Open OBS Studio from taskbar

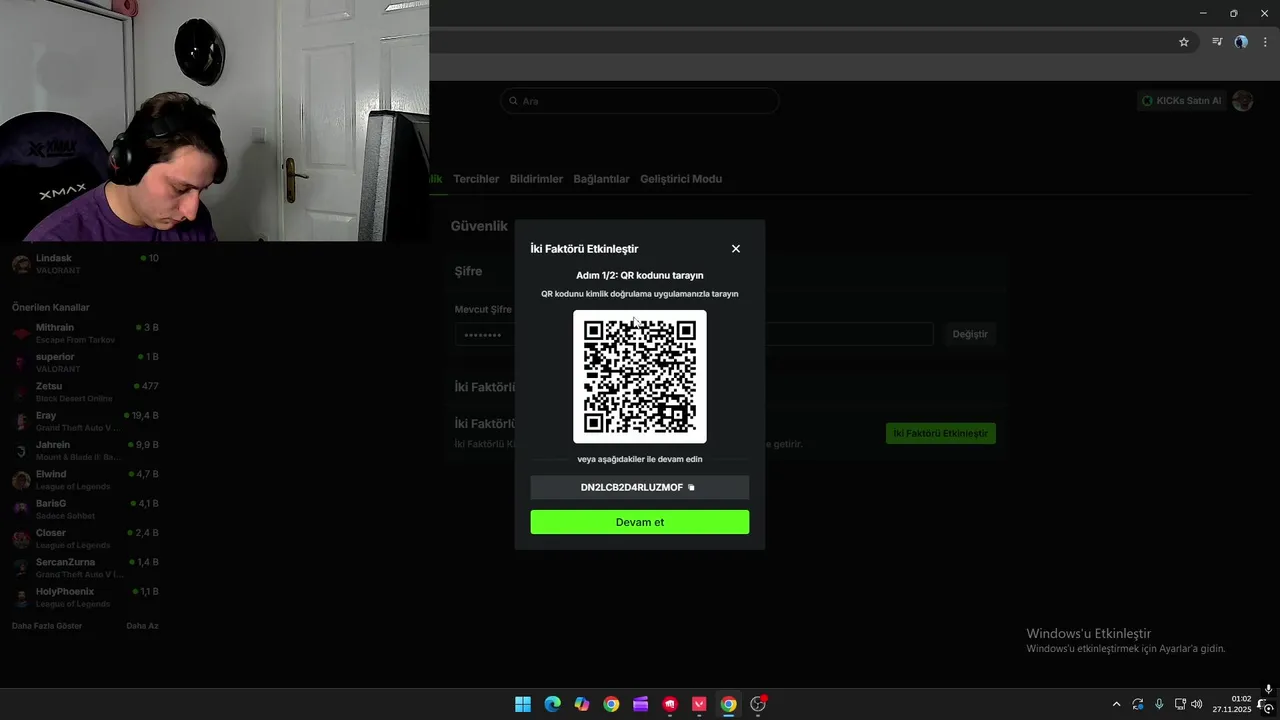pyautogui.click(x=758, y=704)
